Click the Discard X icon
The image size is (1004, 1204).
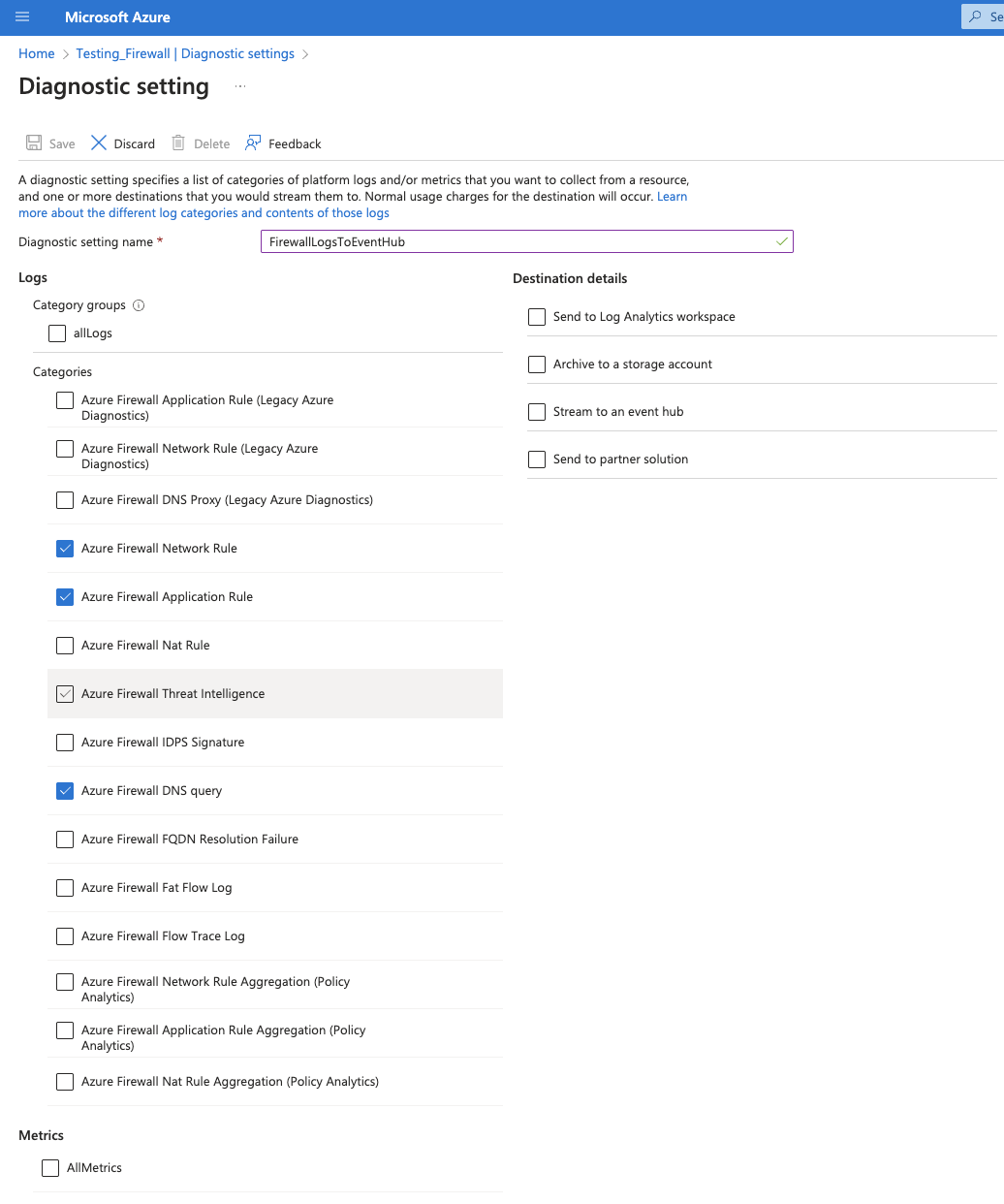pos(99,143)
